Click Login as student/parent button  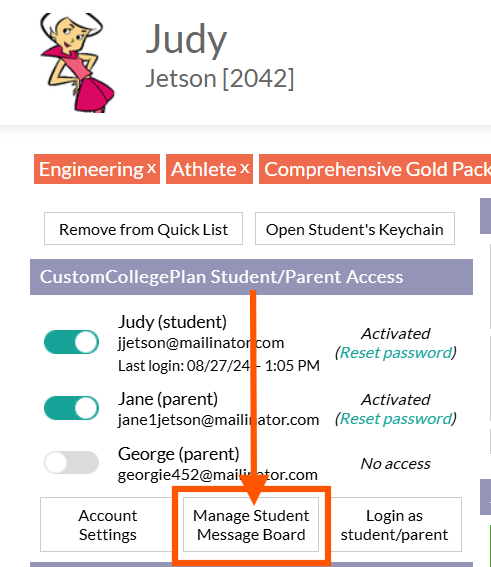point(394,525)
